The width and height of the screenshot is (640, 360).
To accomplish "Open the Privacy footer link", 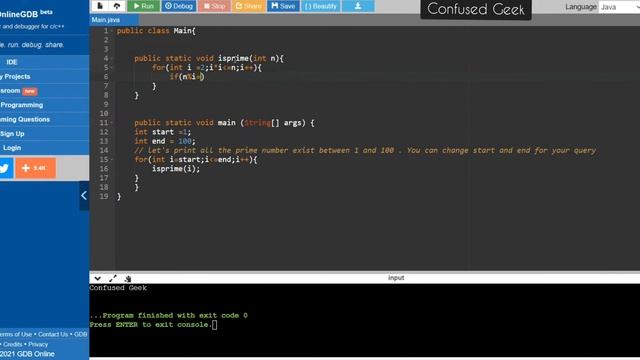I will pyautogui.click(x=38, y=344).
